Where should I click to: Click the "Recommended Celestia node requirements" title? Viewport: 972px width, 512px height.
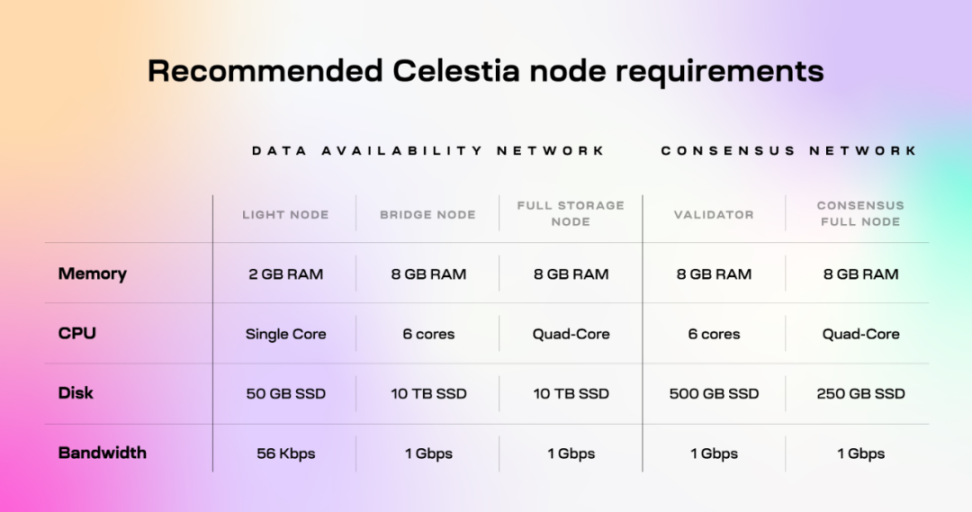tap(486, 71)
